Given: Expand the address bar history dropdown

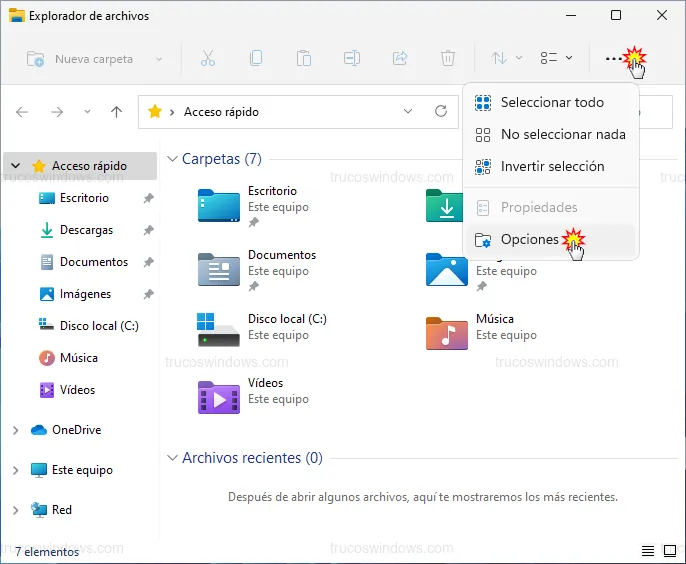Looking at the screenshot, I should [408, 112].
